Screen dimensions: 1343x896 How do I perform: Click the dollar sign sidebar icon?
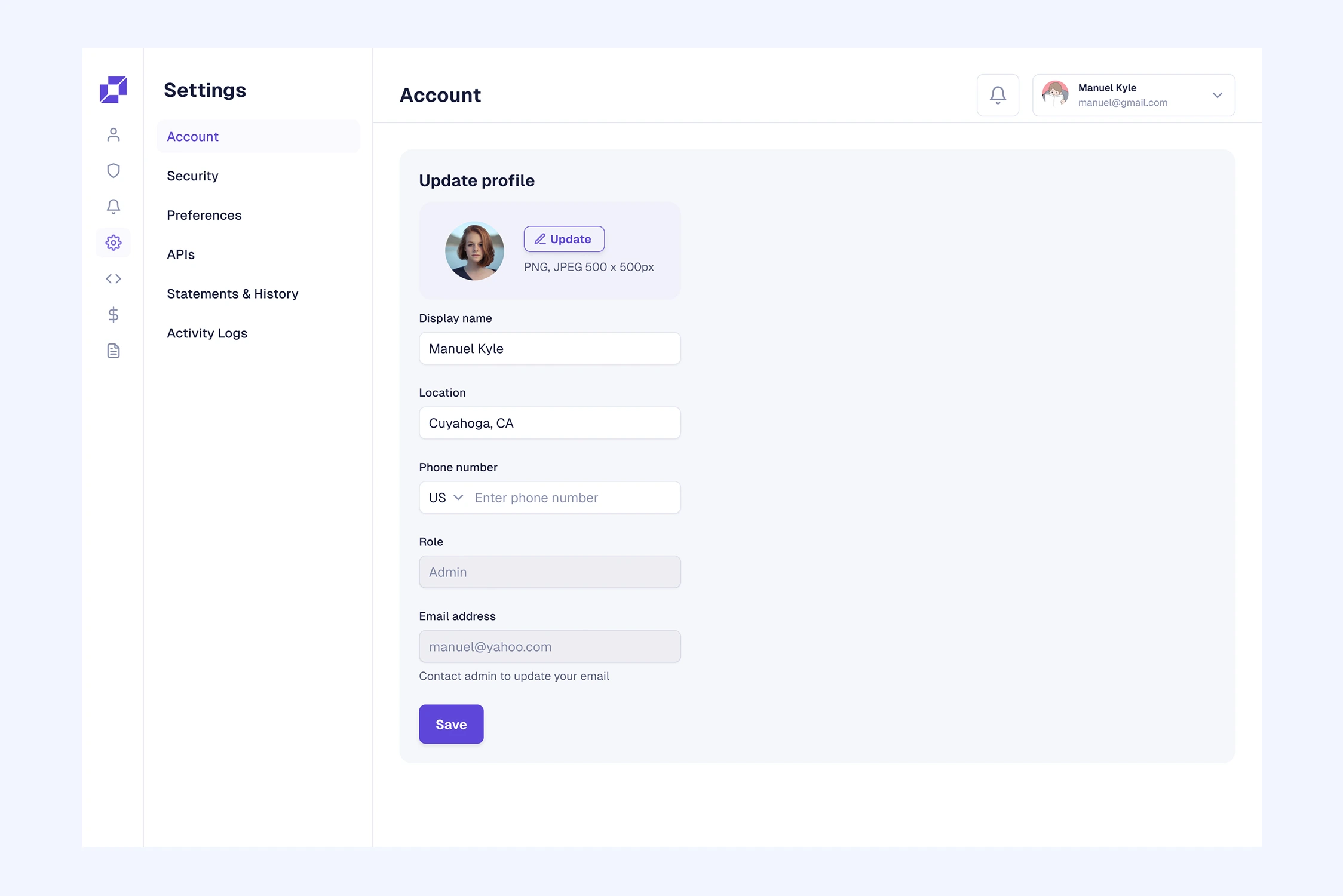point(113,315)
